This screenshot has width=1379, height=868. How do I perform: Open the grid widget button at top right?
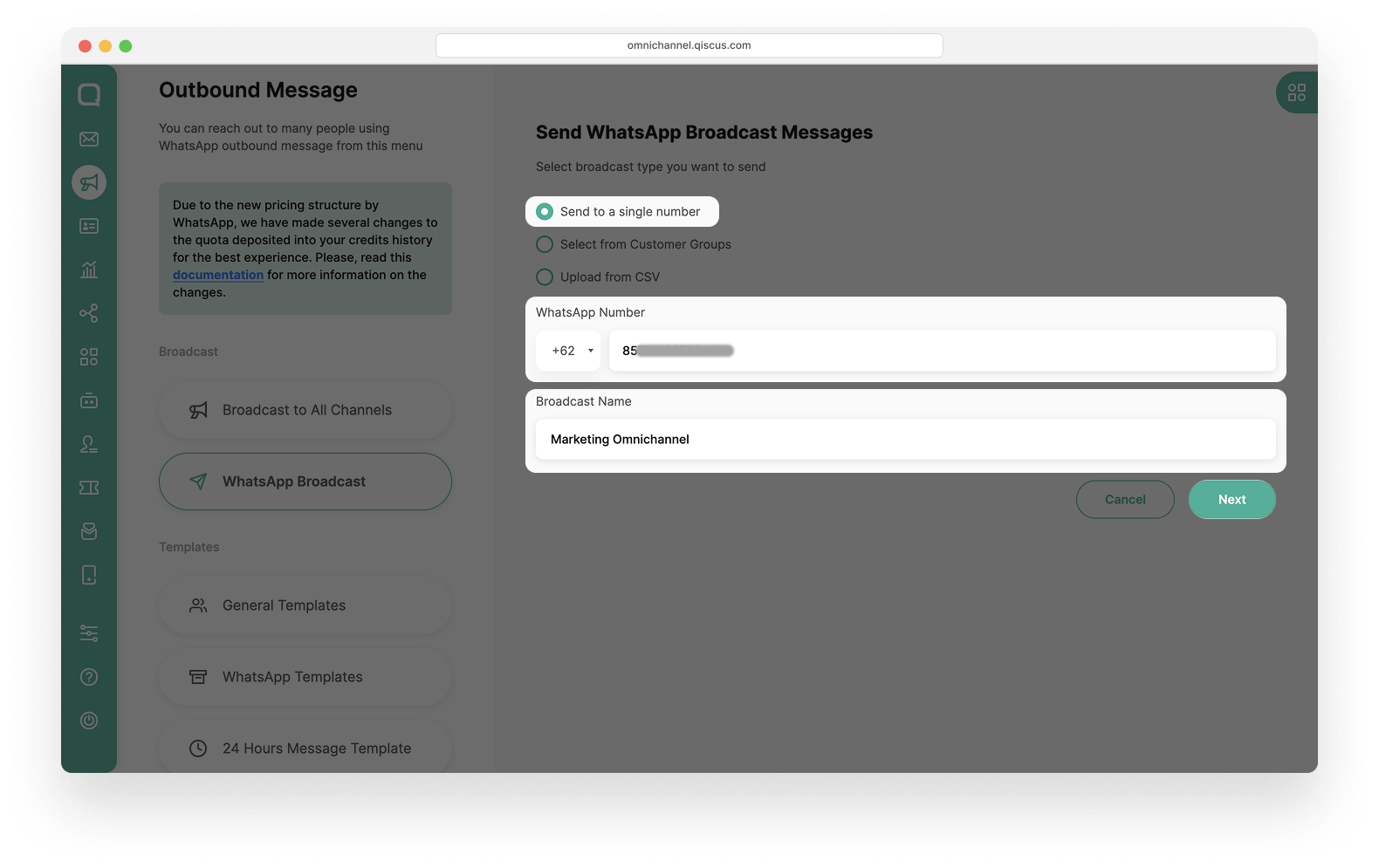coord(1297,92)
